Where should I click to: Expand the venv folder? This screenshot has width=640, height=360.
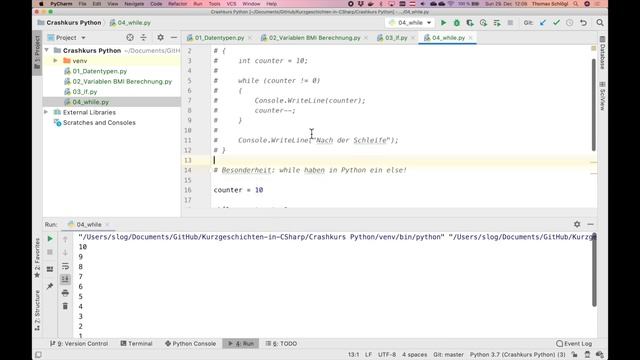tap(56, 60)
